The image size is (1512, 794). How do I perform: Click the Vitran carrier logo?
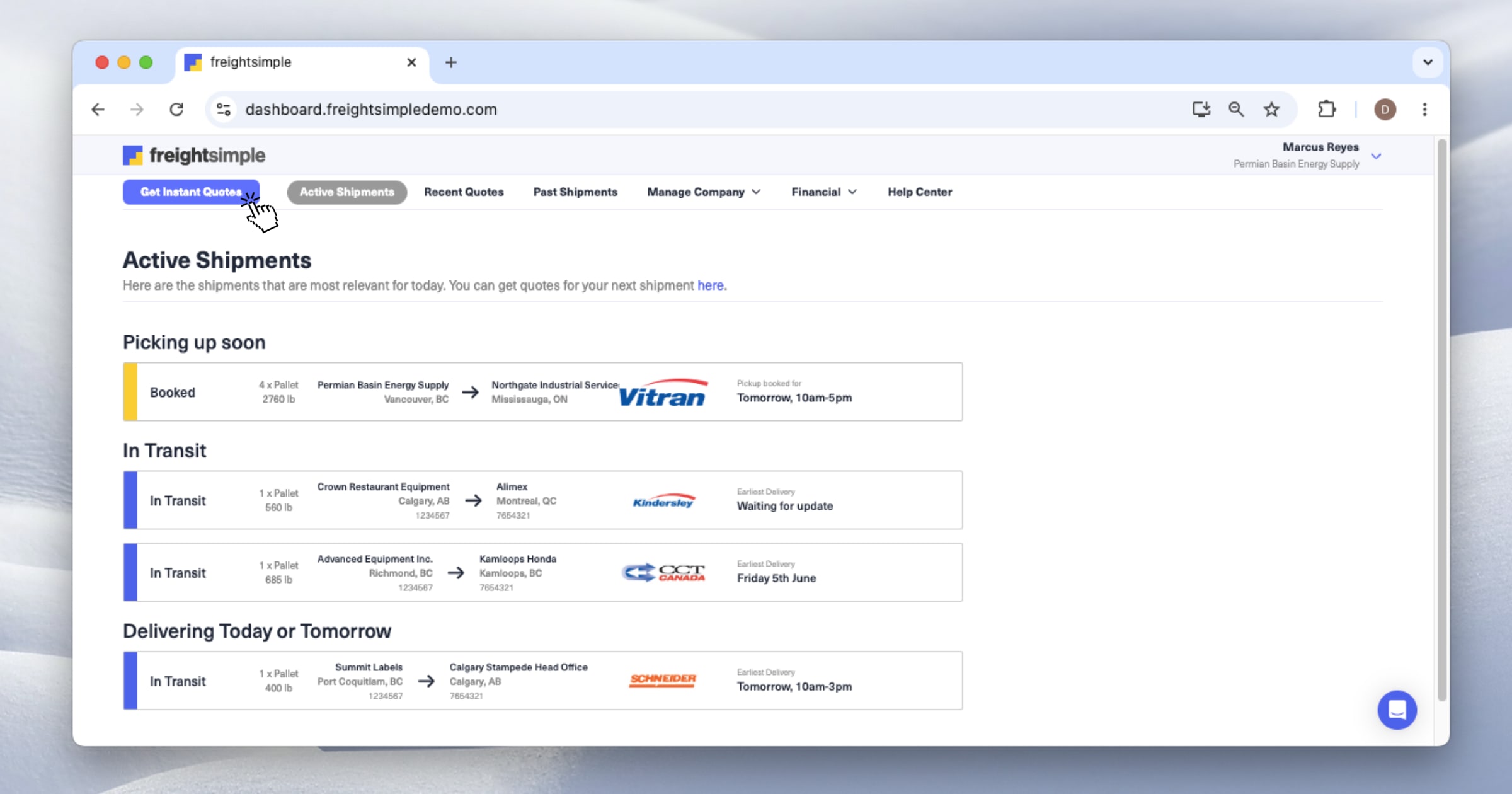tap(663, 393)
